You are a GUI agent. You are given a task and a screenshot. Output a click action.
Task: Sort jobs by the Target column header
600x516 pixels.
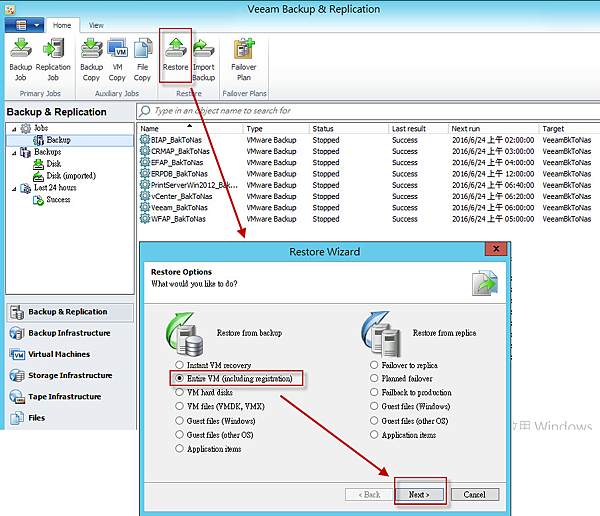pos(570,129)
